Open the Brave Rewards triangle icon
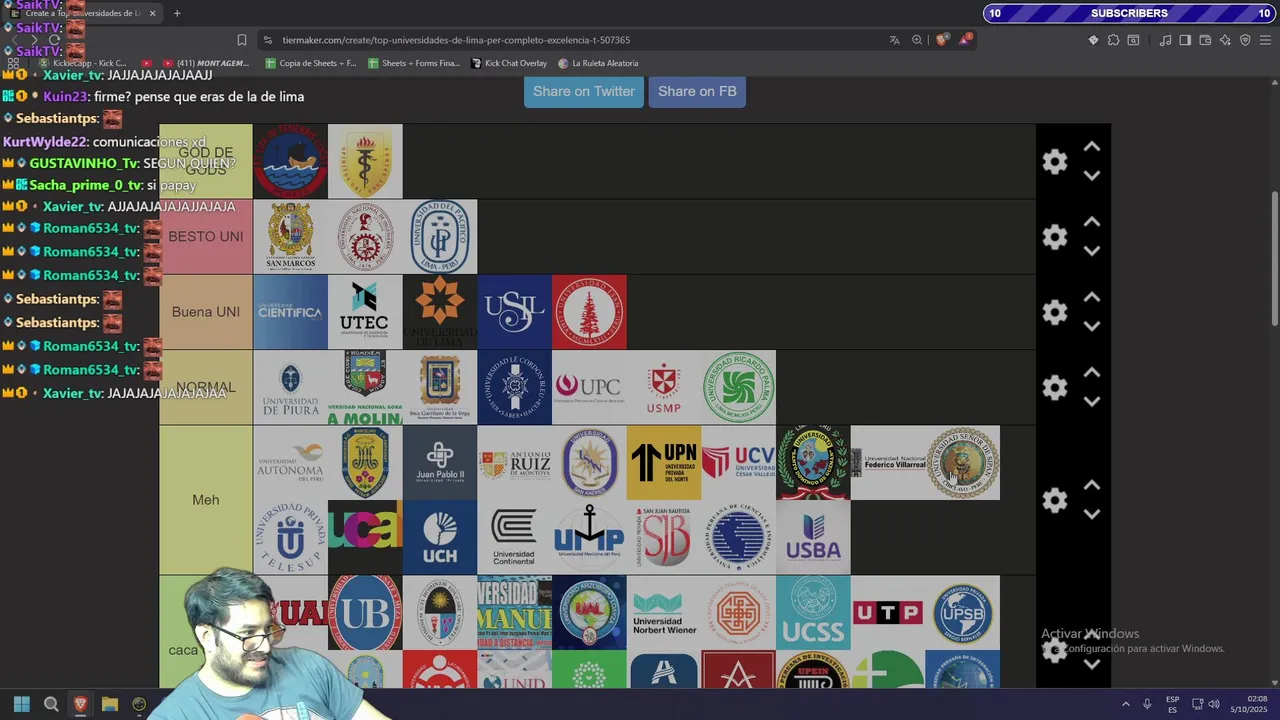 965,40
